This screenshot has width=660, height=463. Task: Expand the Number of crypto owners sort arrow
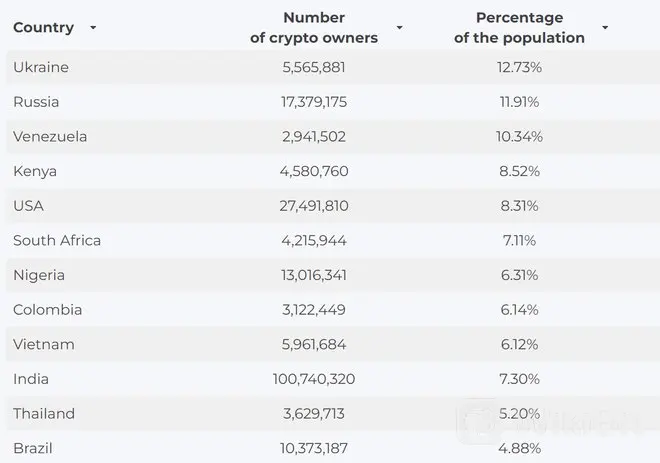(x=399, y=28)
